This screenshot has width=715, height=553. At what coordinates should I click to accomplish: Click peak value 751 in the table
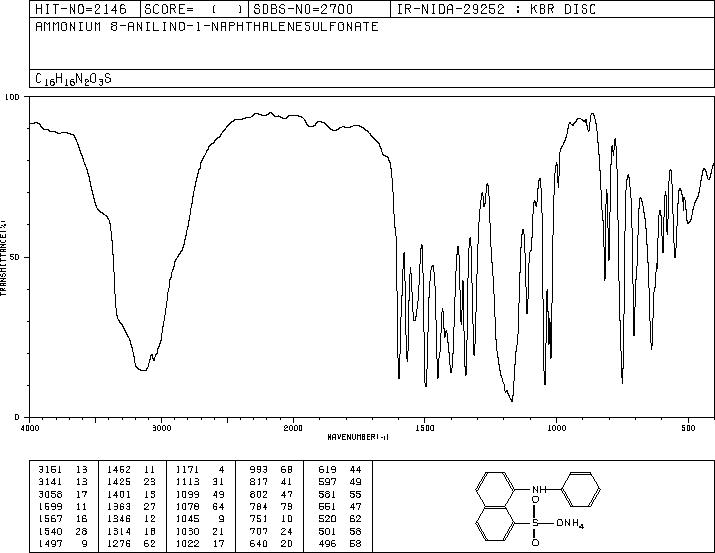(259, 519)
